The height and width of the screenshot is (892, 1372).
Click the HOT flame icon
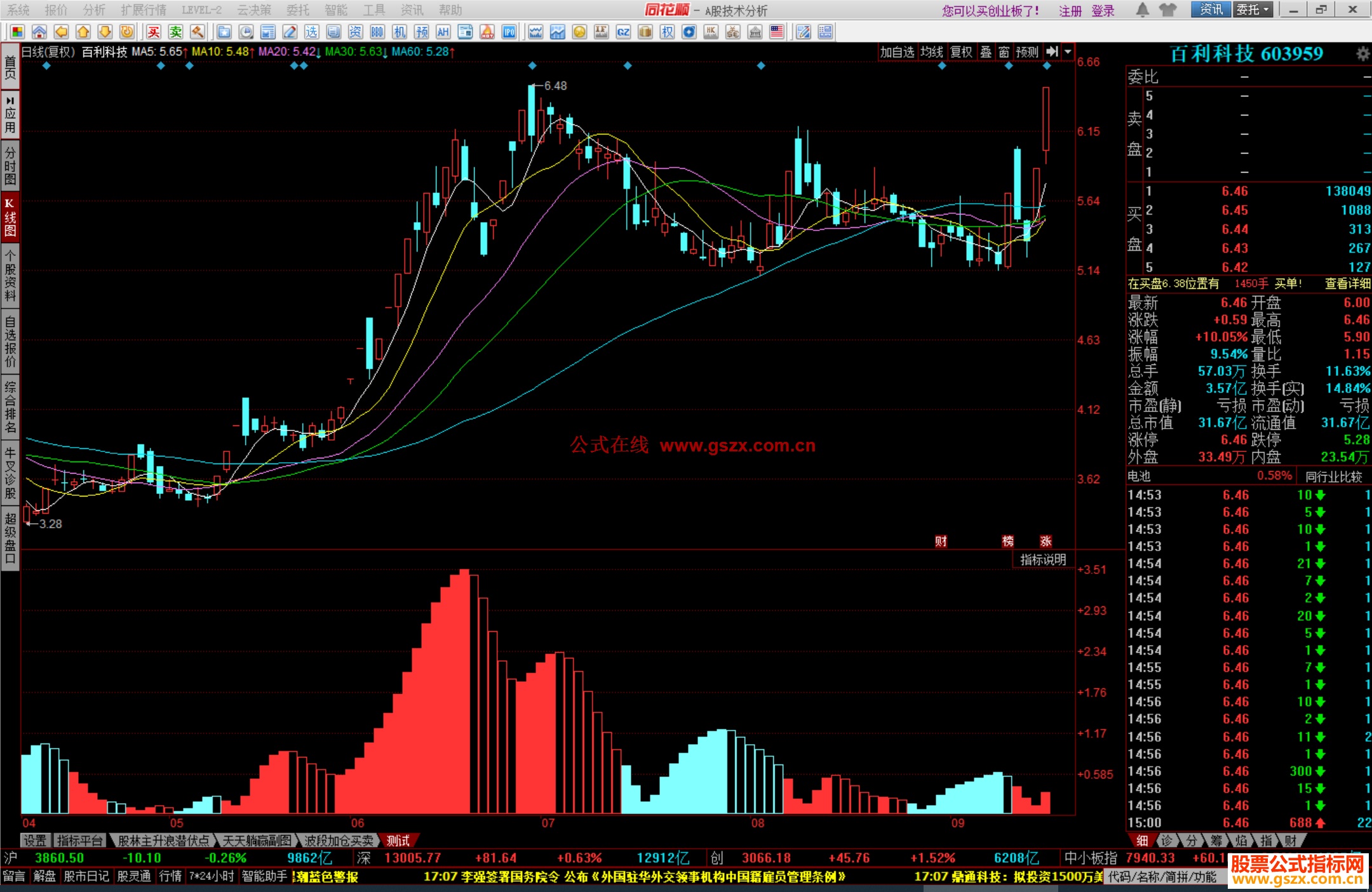click(487, 32)
